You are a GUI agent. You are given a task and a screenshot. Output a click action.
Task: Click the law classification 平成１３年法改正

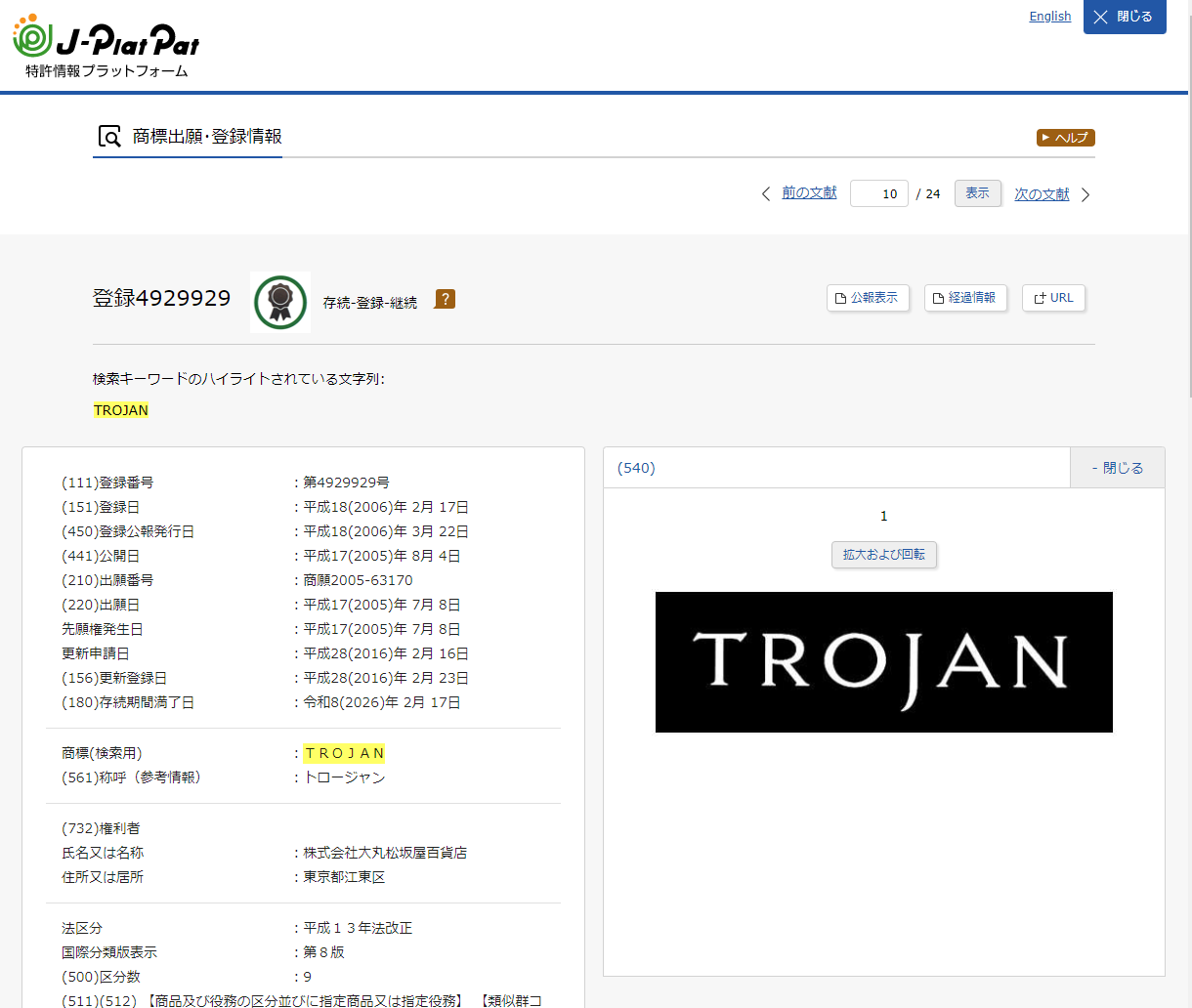tap(358, 928)
